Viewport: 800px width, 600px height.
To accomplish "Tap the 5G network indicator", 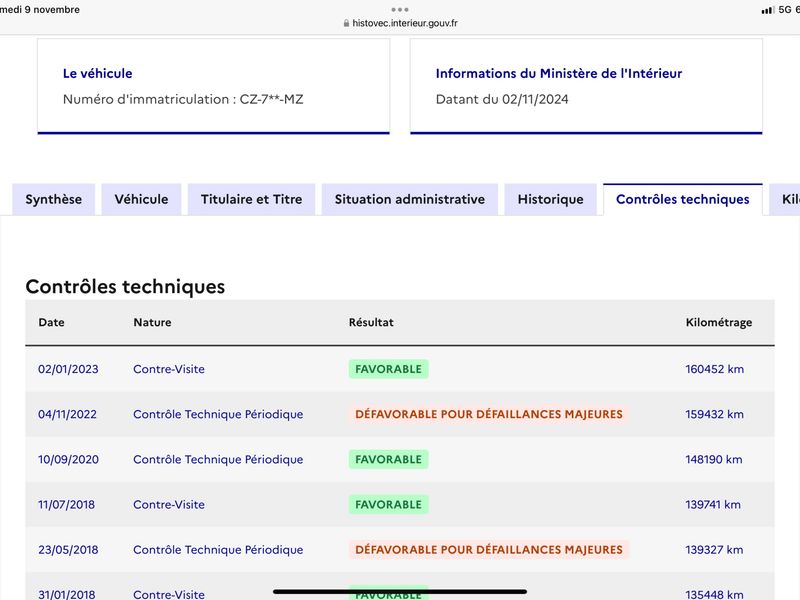I will [x=785, y=10].
